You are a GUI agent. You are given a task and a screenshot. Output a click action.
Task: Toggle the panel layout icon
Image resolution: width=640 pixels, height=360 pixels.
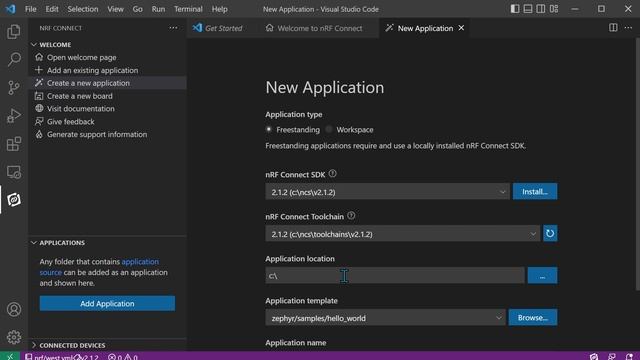point(528,9)
